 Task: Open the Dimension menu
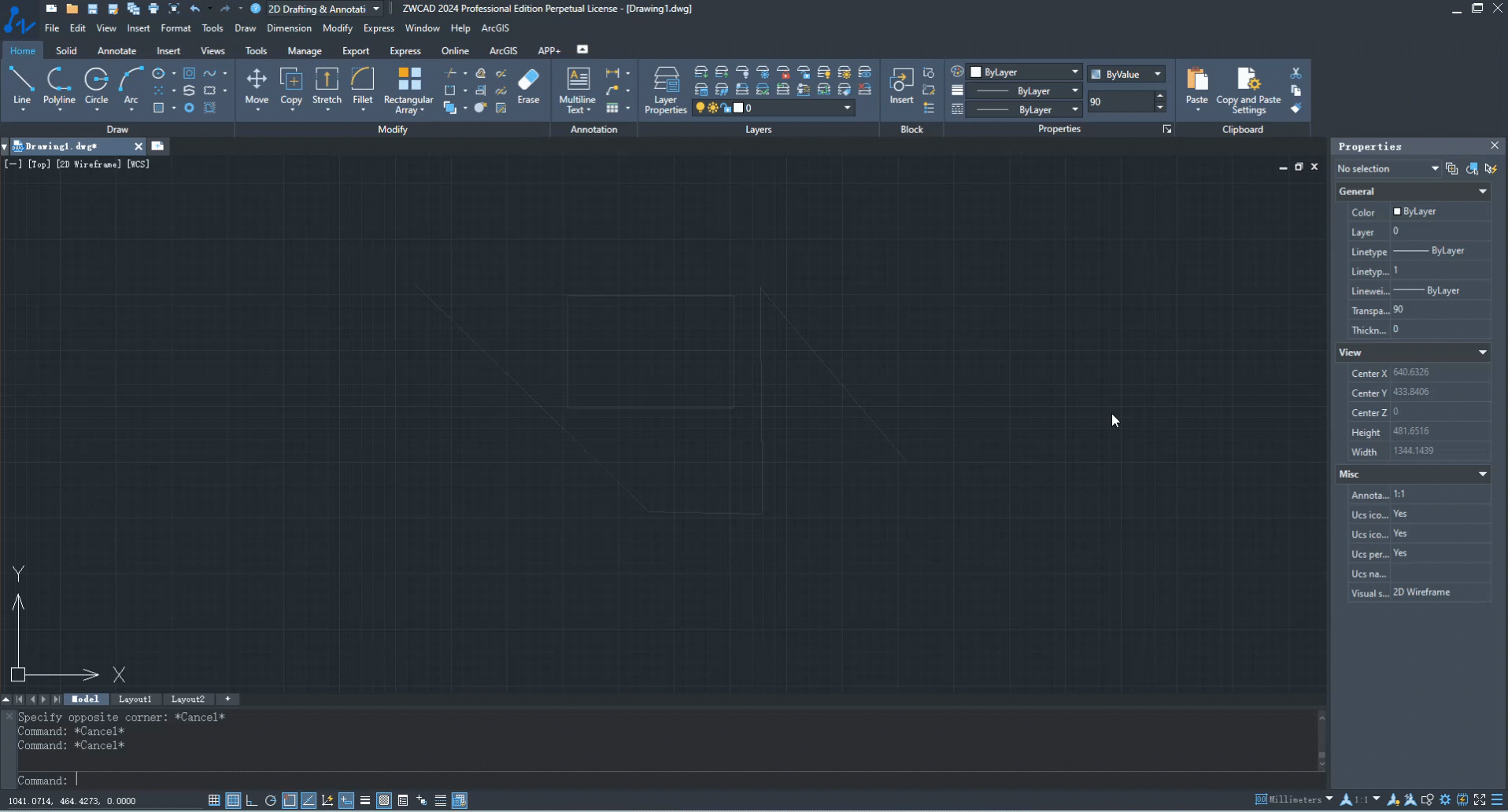tap(289, 28)
